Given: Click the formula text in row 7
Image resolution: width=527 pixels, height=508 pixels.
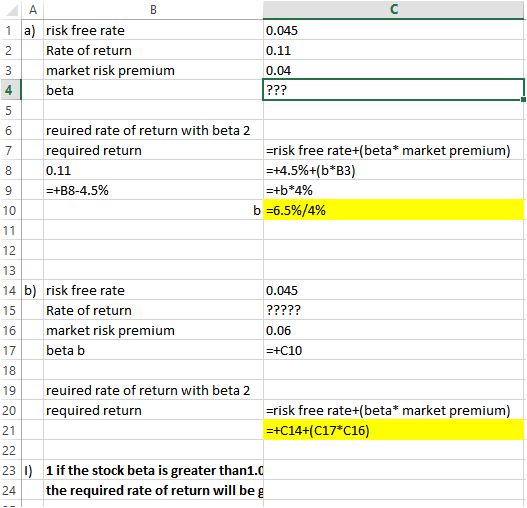Looking at the screenshot, I should point(388,151).
